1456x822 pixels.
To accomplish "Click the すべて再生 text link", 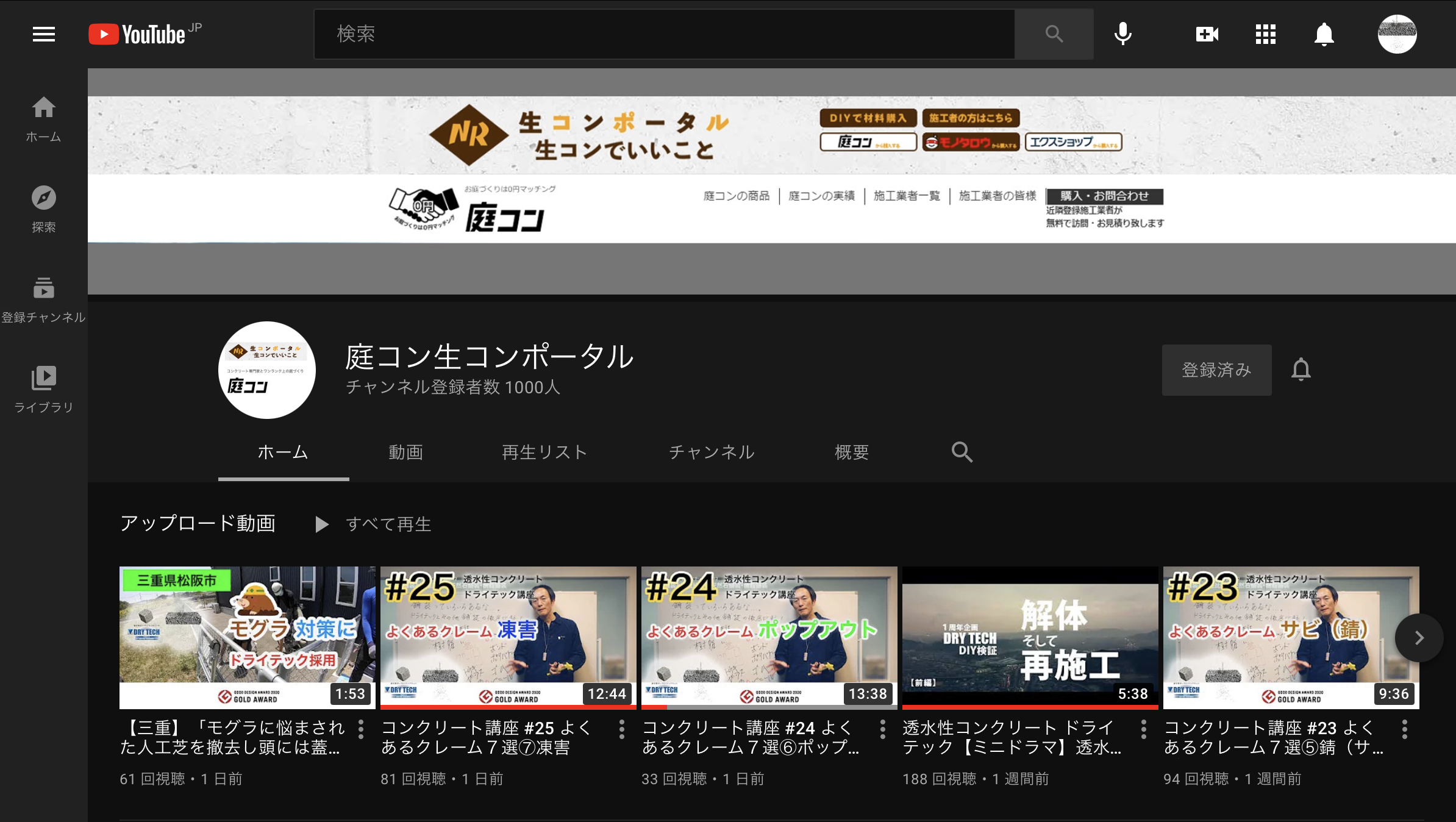I will (x=388, y=524).
